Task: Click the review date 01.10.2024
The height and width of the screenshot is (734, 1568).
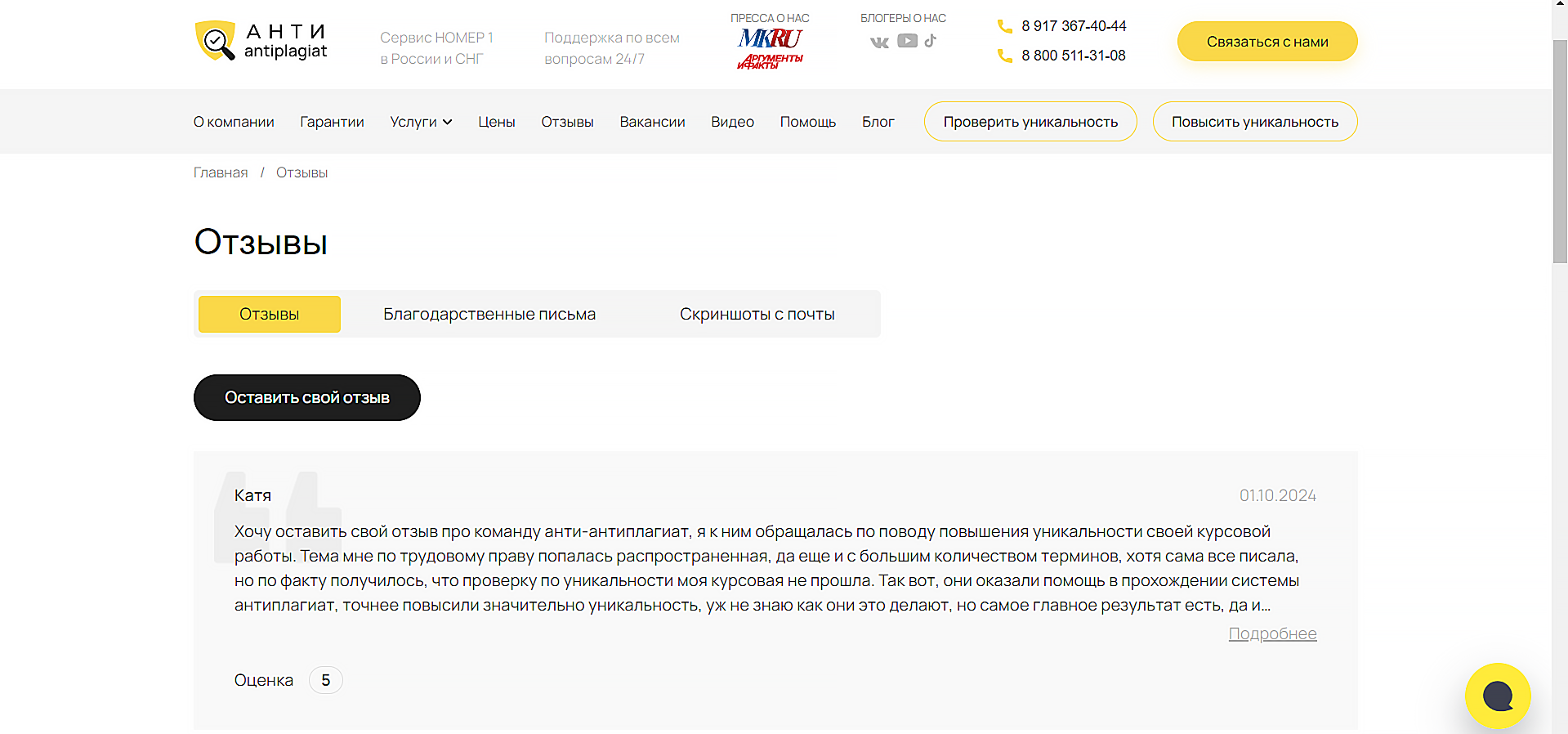Action: (1278, 495)
